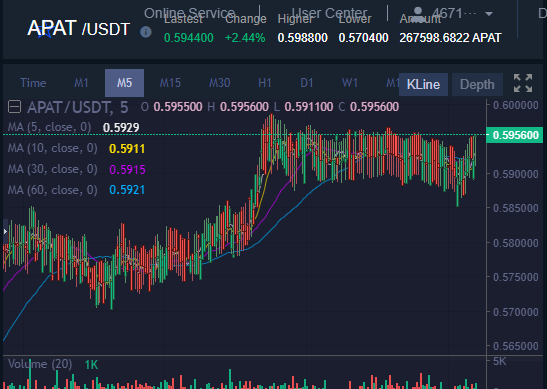
Task: Click current price tag 0.595600 on axis
Action: click(515, 135)
